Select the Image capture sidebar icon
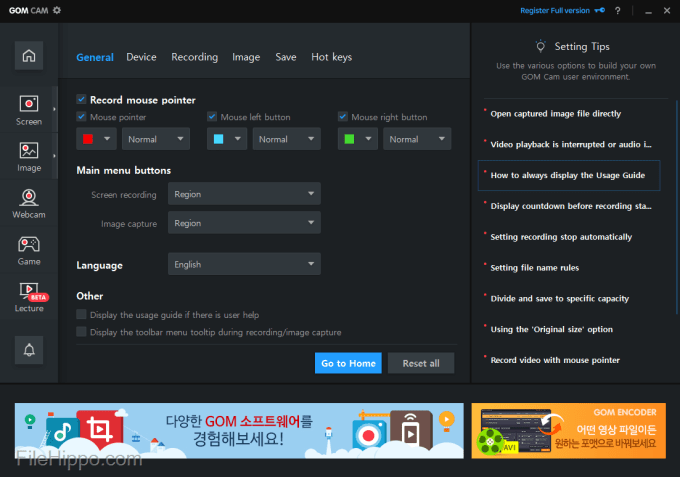The image size is (680, 477). [x=29, y=157]
